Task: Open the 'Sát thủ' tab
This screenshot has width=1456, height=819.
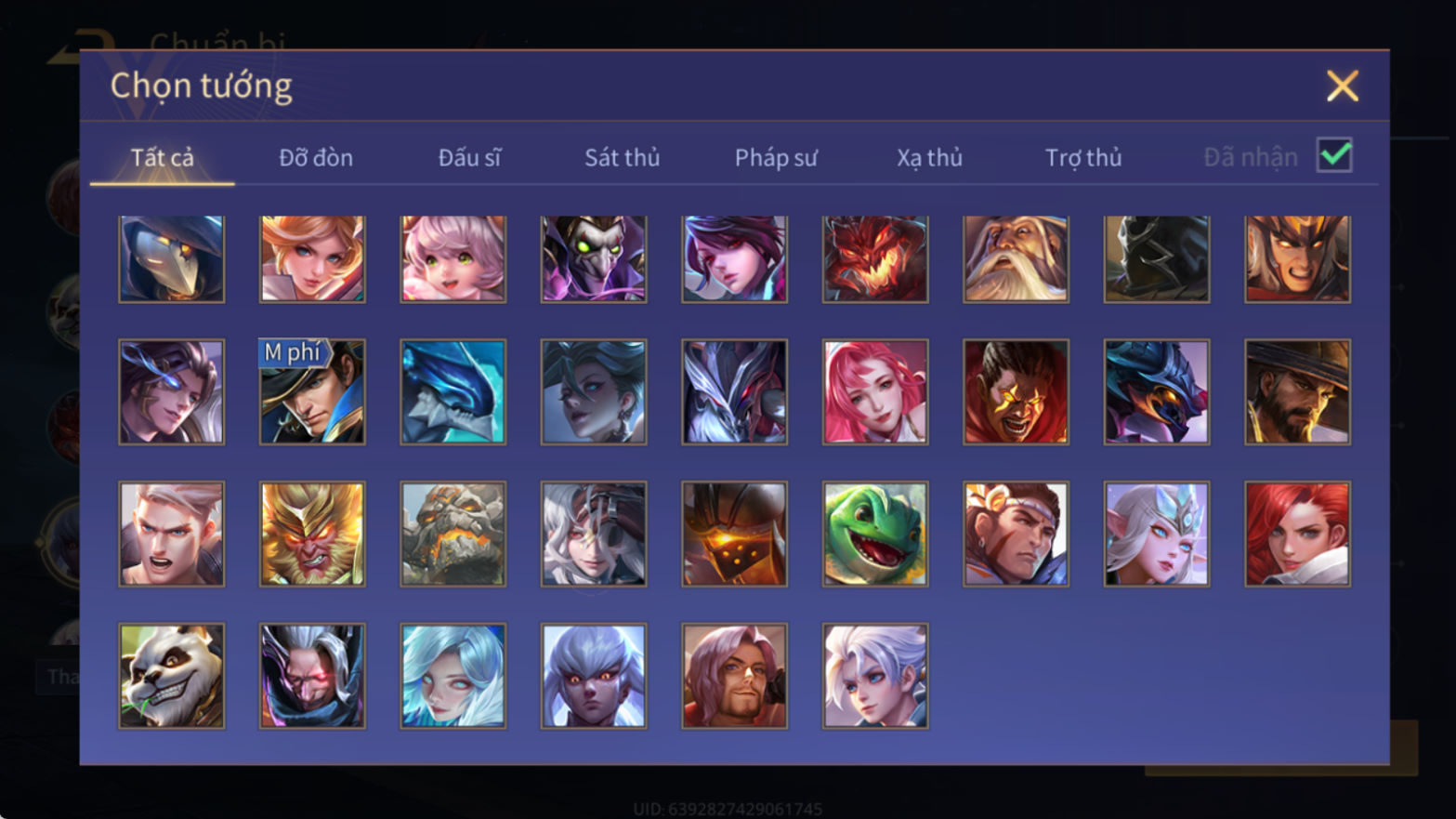Action: 622,157
